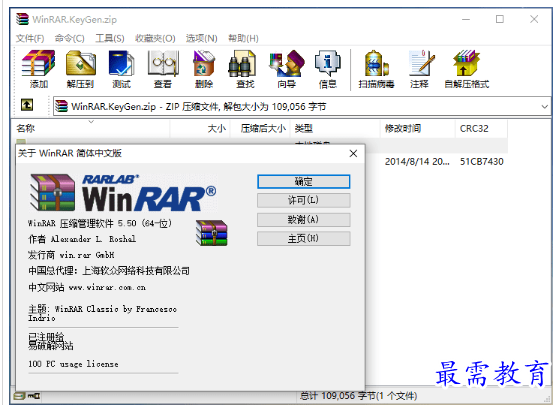Expand the address bar path dropdown
Image resolution: width=557 pixels, height=405 pixels.
click(x=544, y=106)
